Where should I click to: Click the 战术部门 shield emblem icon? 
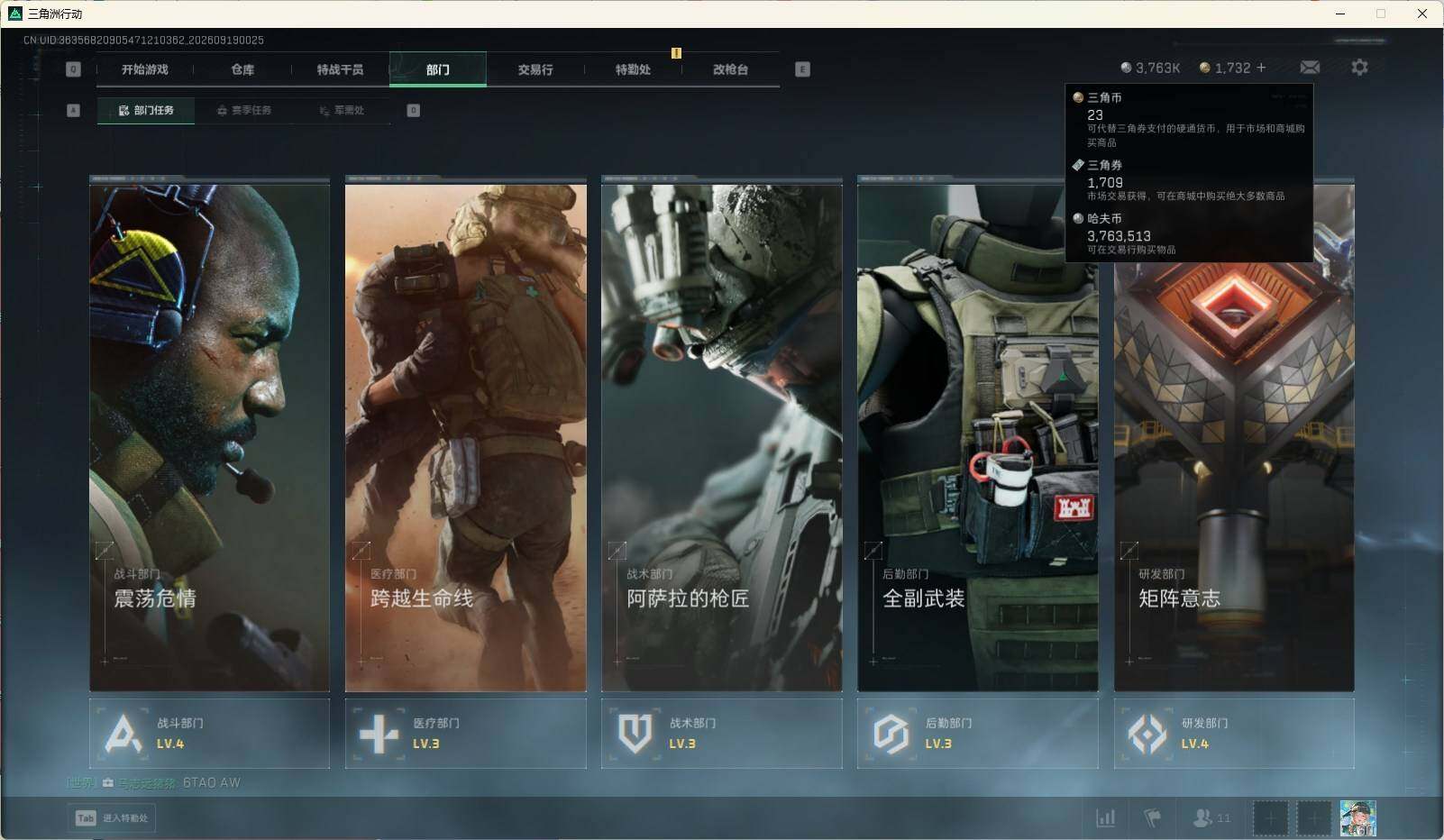click(x=635, y=734)
